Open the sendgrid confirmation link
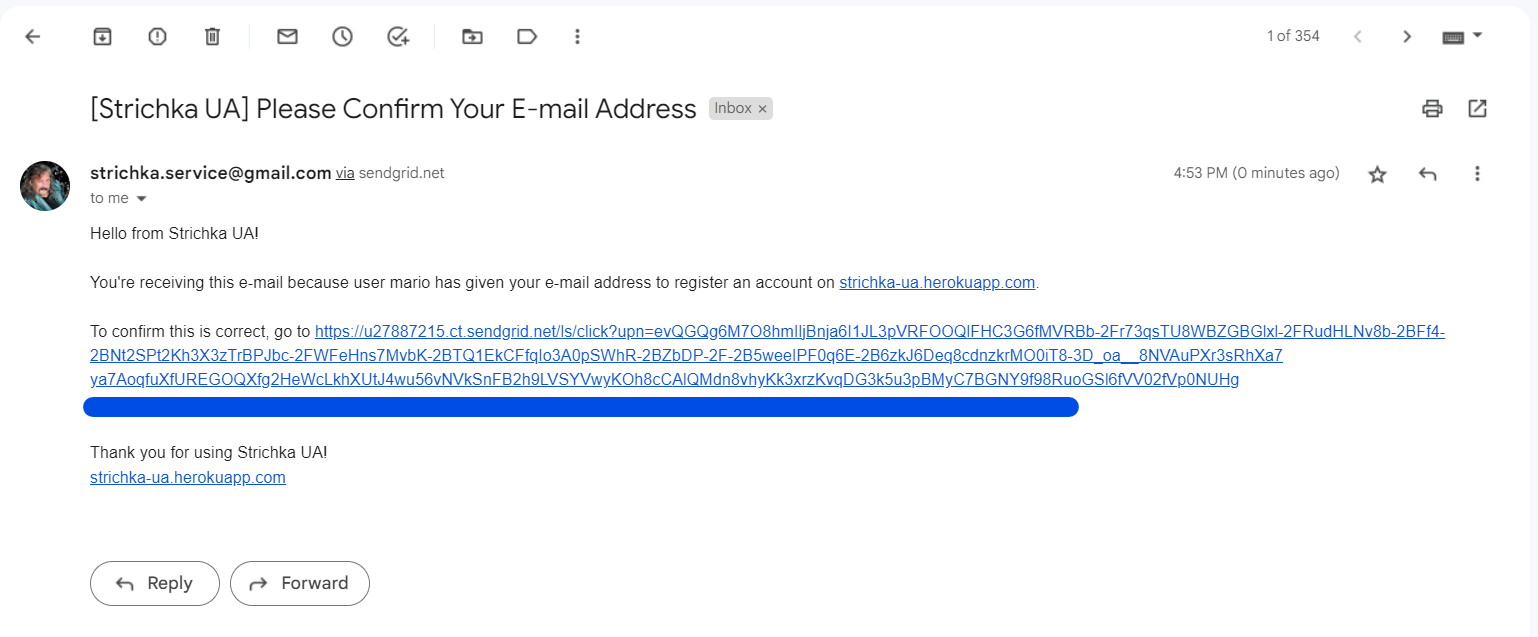The image size is (1538, 637). coord(767,356)
